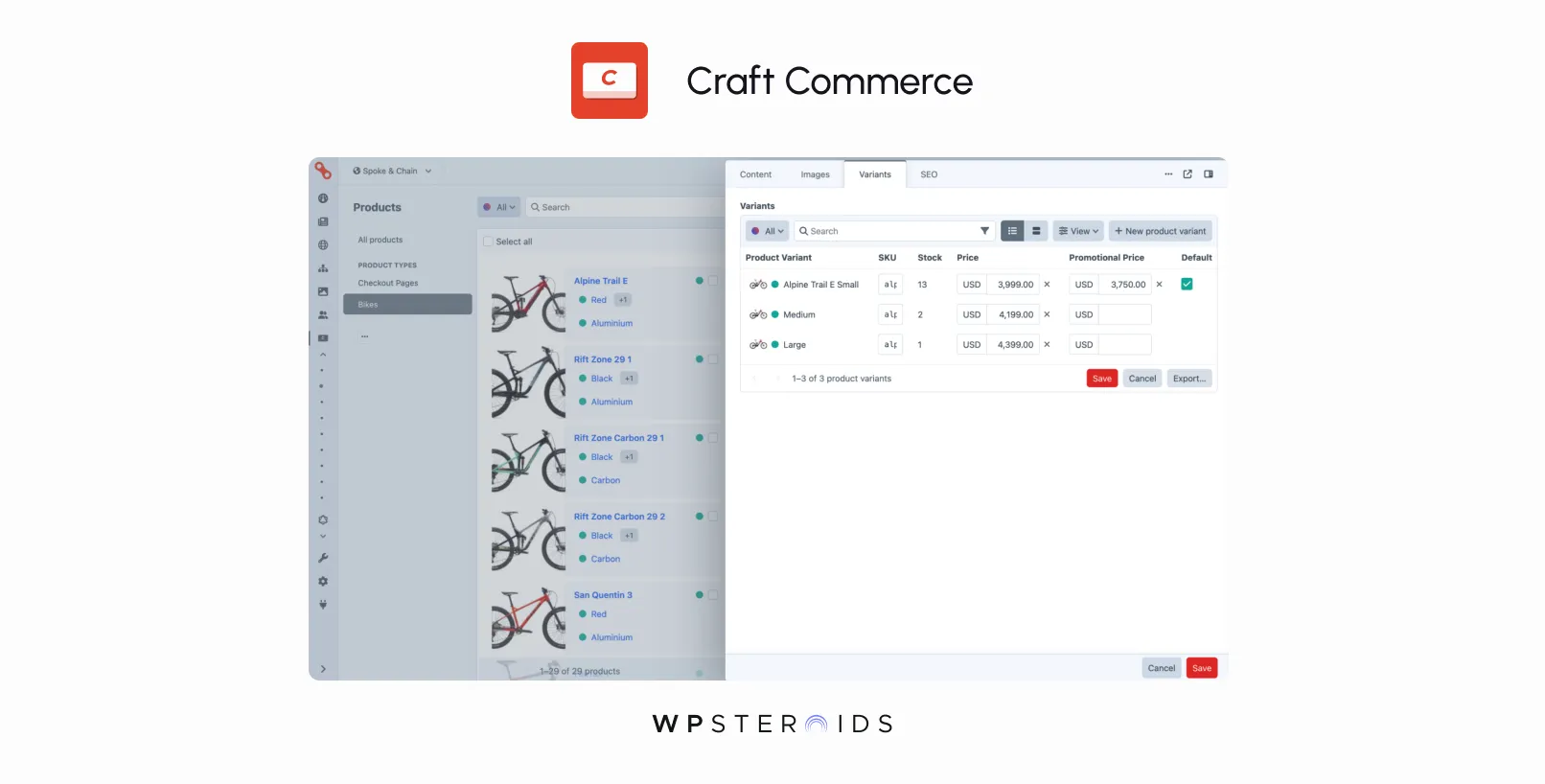Switch variants to table list view
The height and width of the screenshot is (784, 1545).
(1012, 231)
